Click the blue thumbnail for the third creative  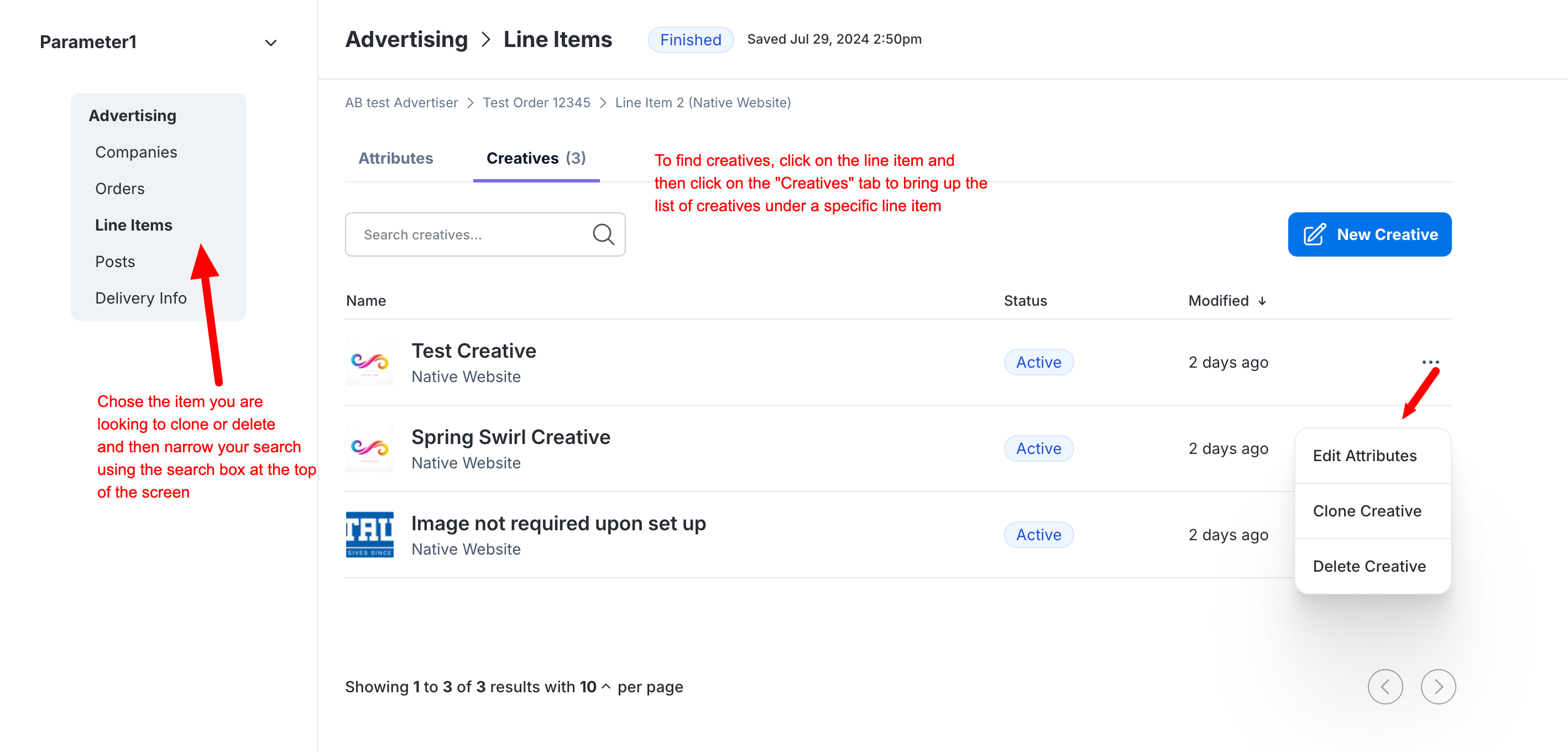click(369, 535)
